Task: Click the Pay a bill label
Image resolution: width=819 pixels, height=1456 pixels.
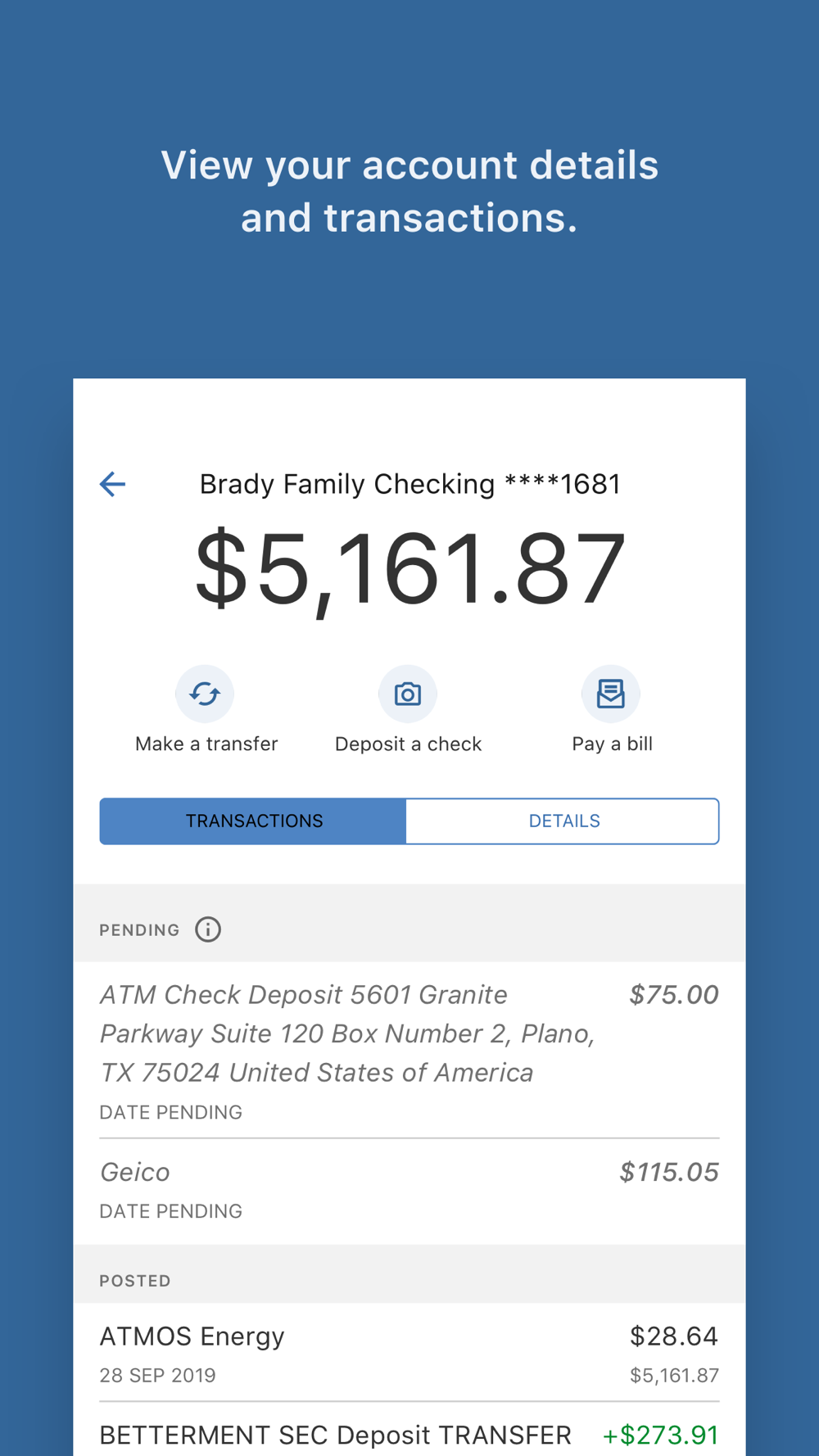Action: [612, 744]
